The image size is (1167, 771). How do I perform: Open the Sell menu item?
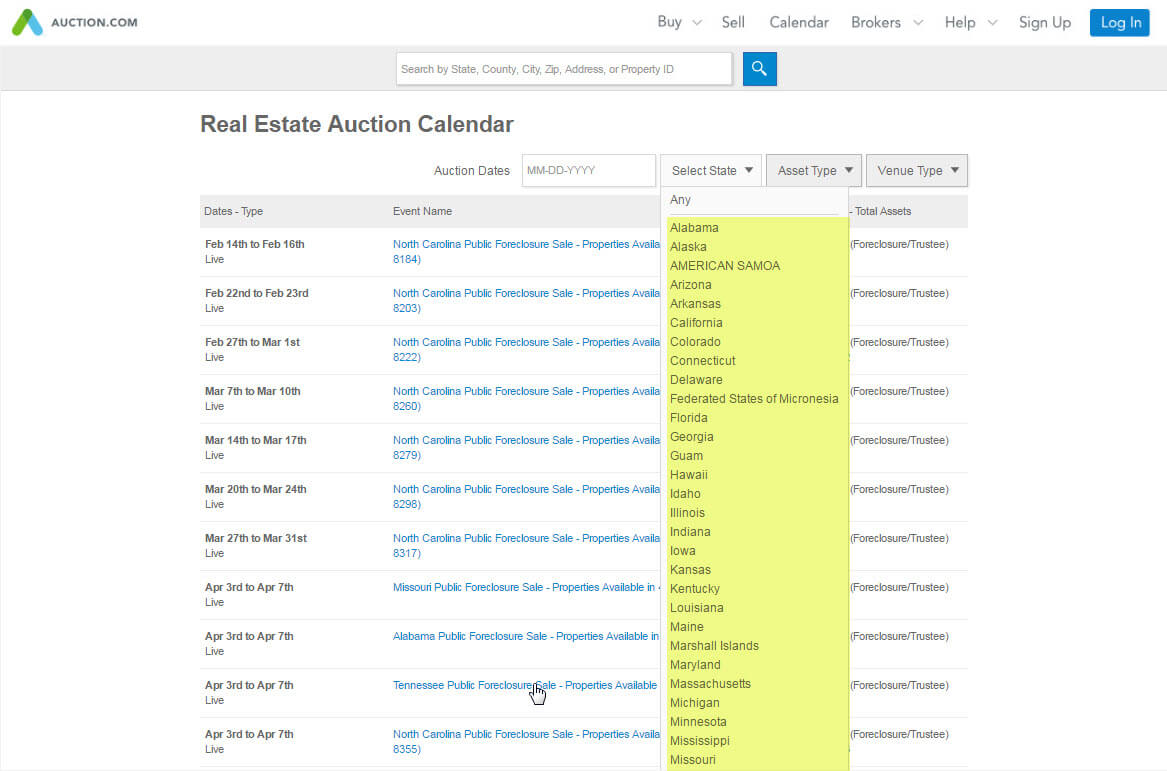[733, 22]
